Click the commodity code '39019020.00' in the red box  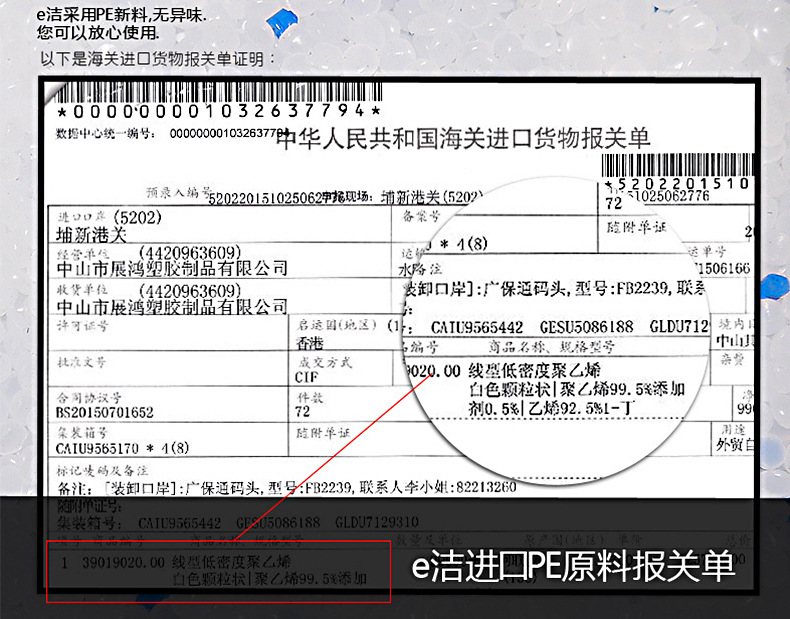[123, 563]
